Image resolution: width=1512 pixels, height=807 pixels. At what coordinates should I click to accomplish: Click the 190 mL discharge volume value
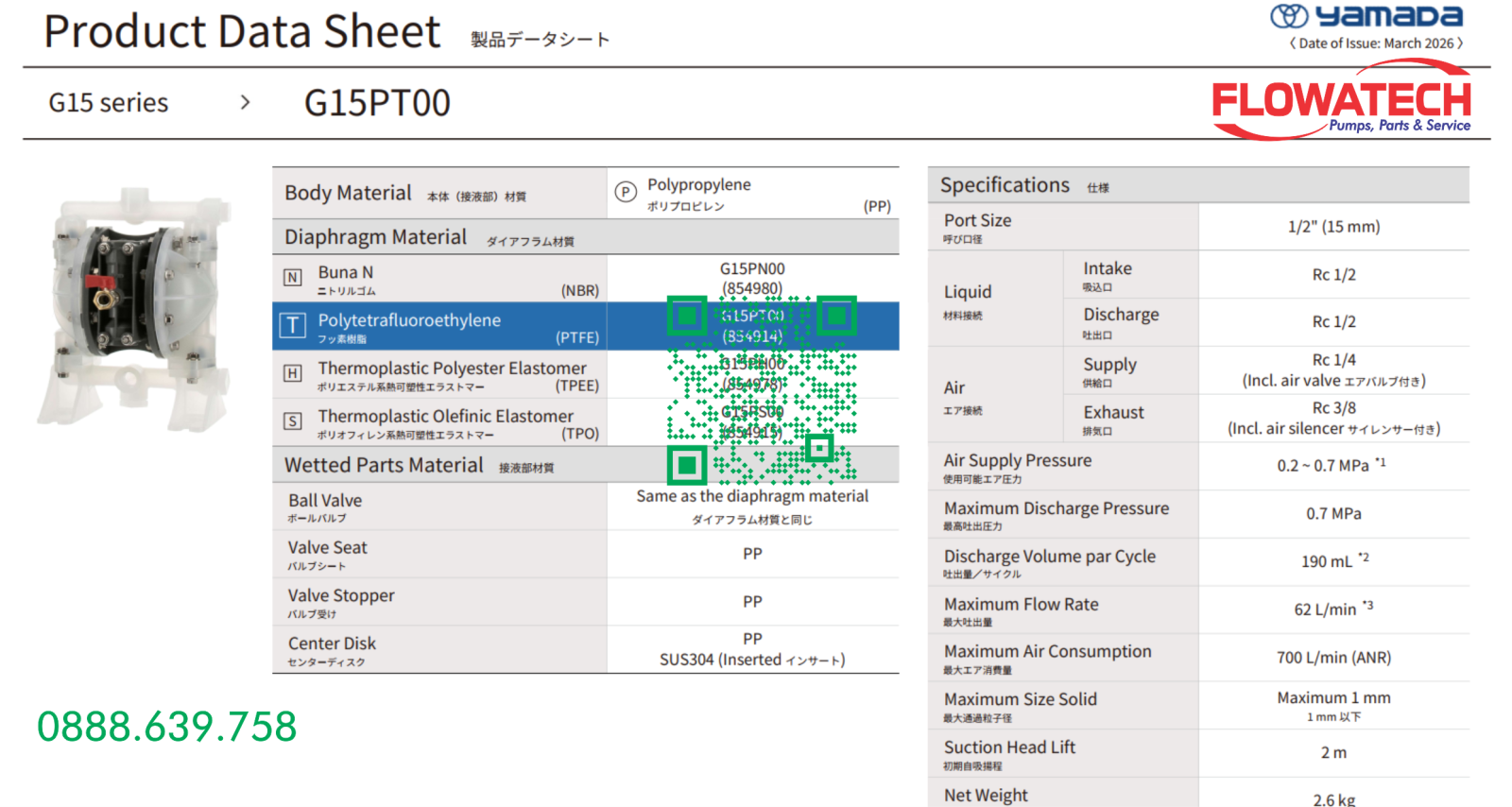pos(1334,560)
